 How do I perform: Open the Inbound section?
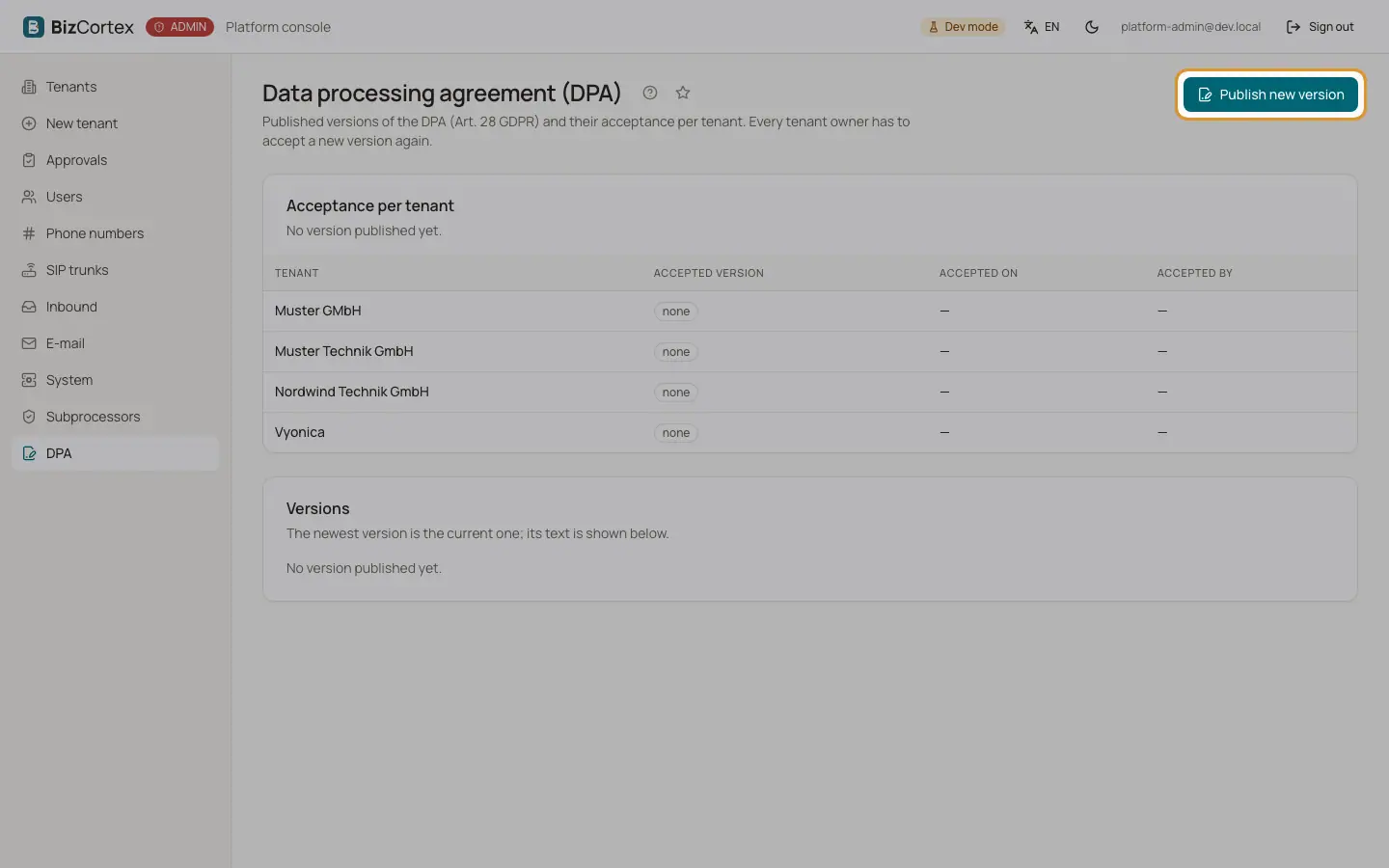pos(116,307)
